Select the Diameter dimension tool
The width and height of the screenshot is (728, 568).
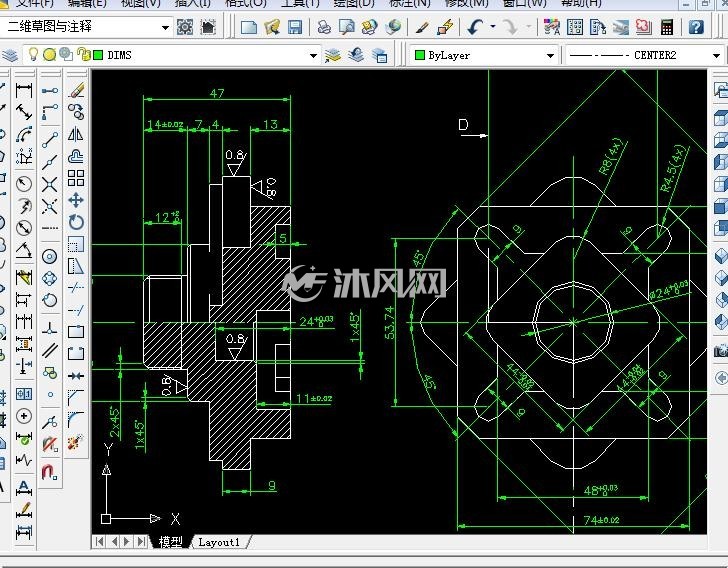click(x=24, y=228)
